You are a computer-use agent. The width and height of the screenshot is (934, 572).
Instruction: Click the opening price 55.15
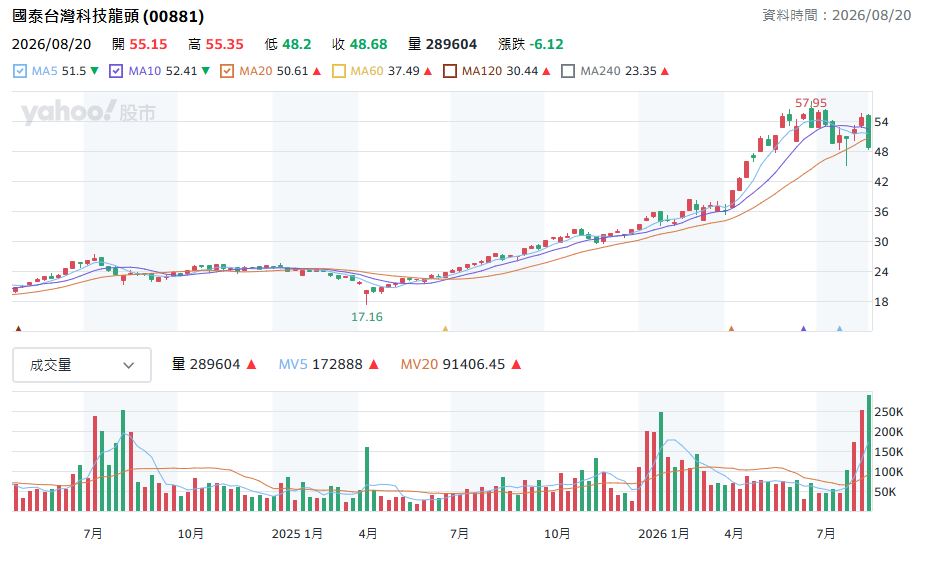pos(148,44)
